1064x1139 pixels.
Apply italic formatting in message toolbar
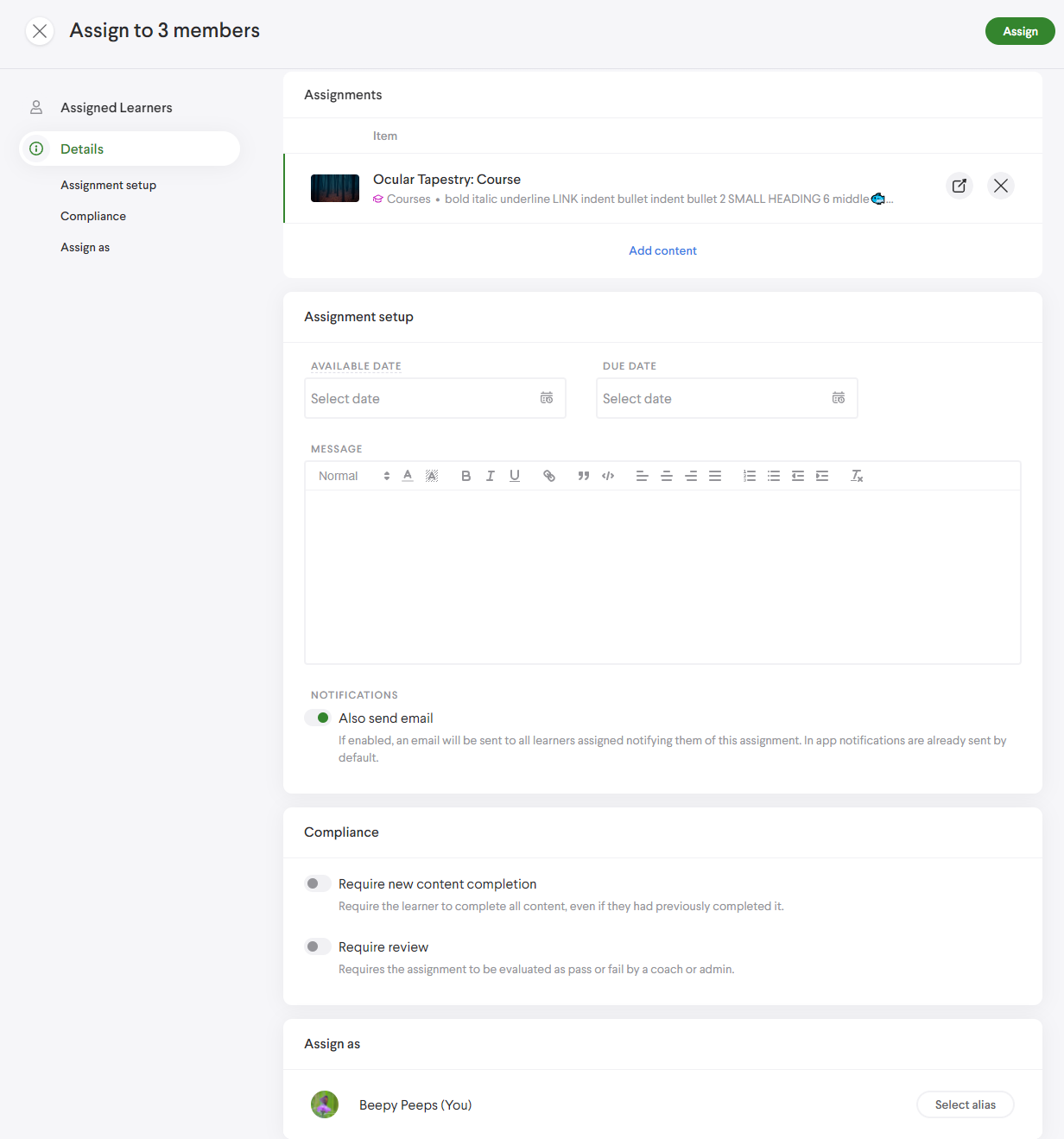click(490, 476)
